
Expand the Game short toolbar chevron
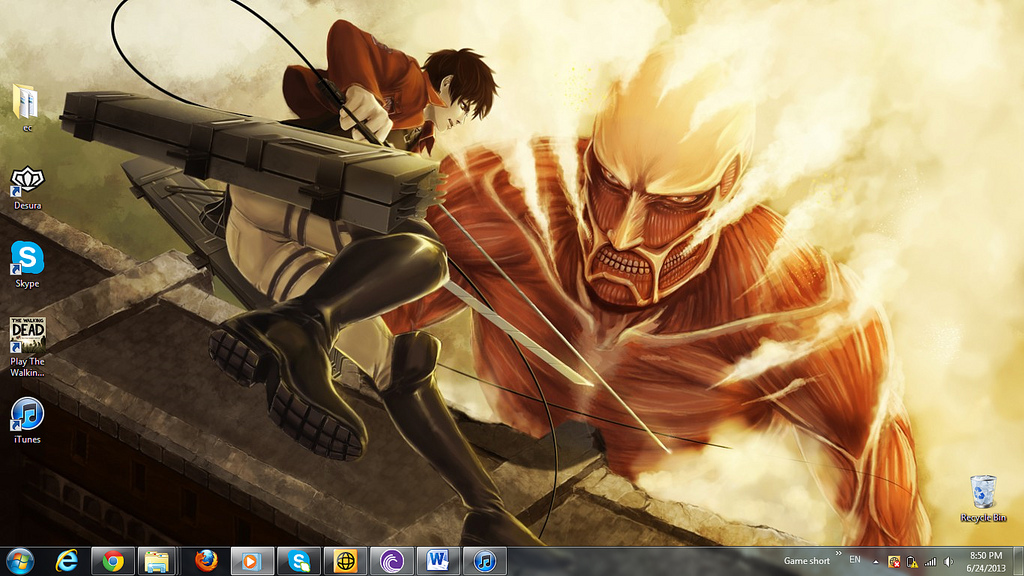(839, 554)
